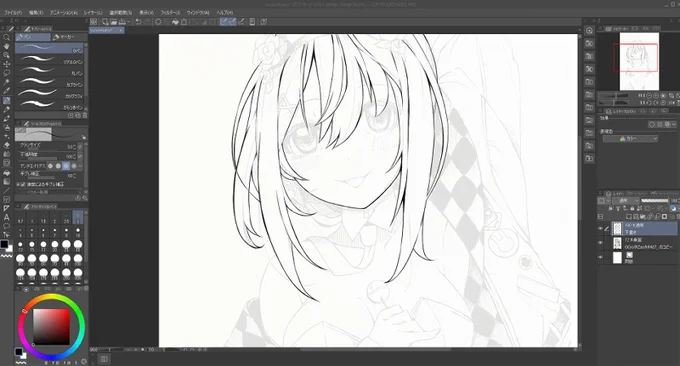Hide the 用紙 paper layer via eye icon
Viewport: 680px width, 366px height.
[601, 257]
